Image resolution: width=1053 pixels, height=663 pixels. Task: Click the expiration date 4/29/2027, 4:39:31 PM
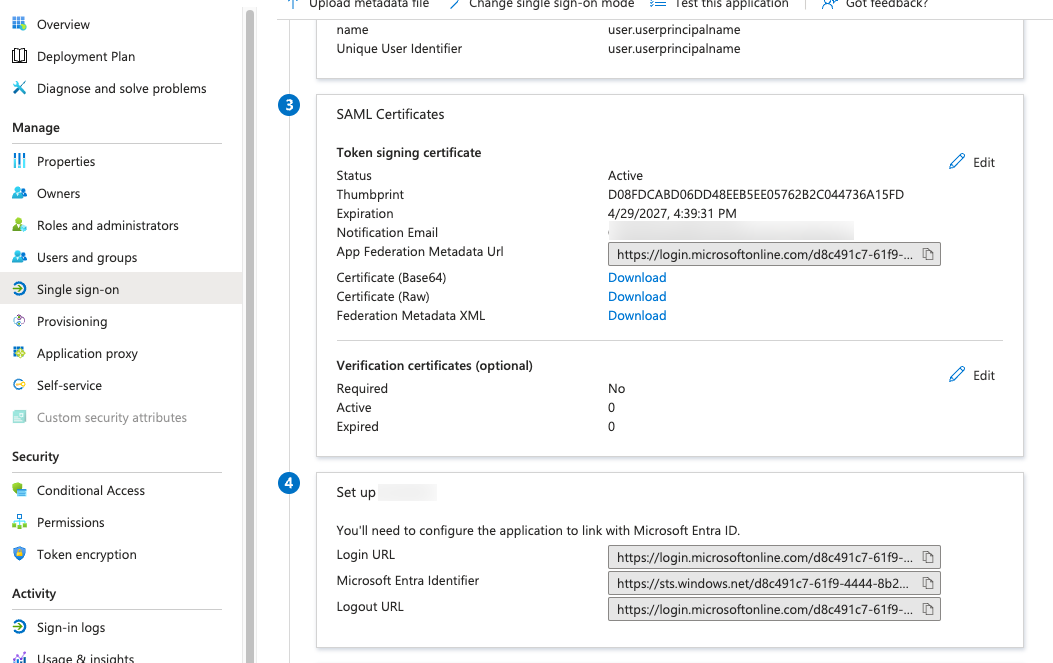click(x=672, y=213)
